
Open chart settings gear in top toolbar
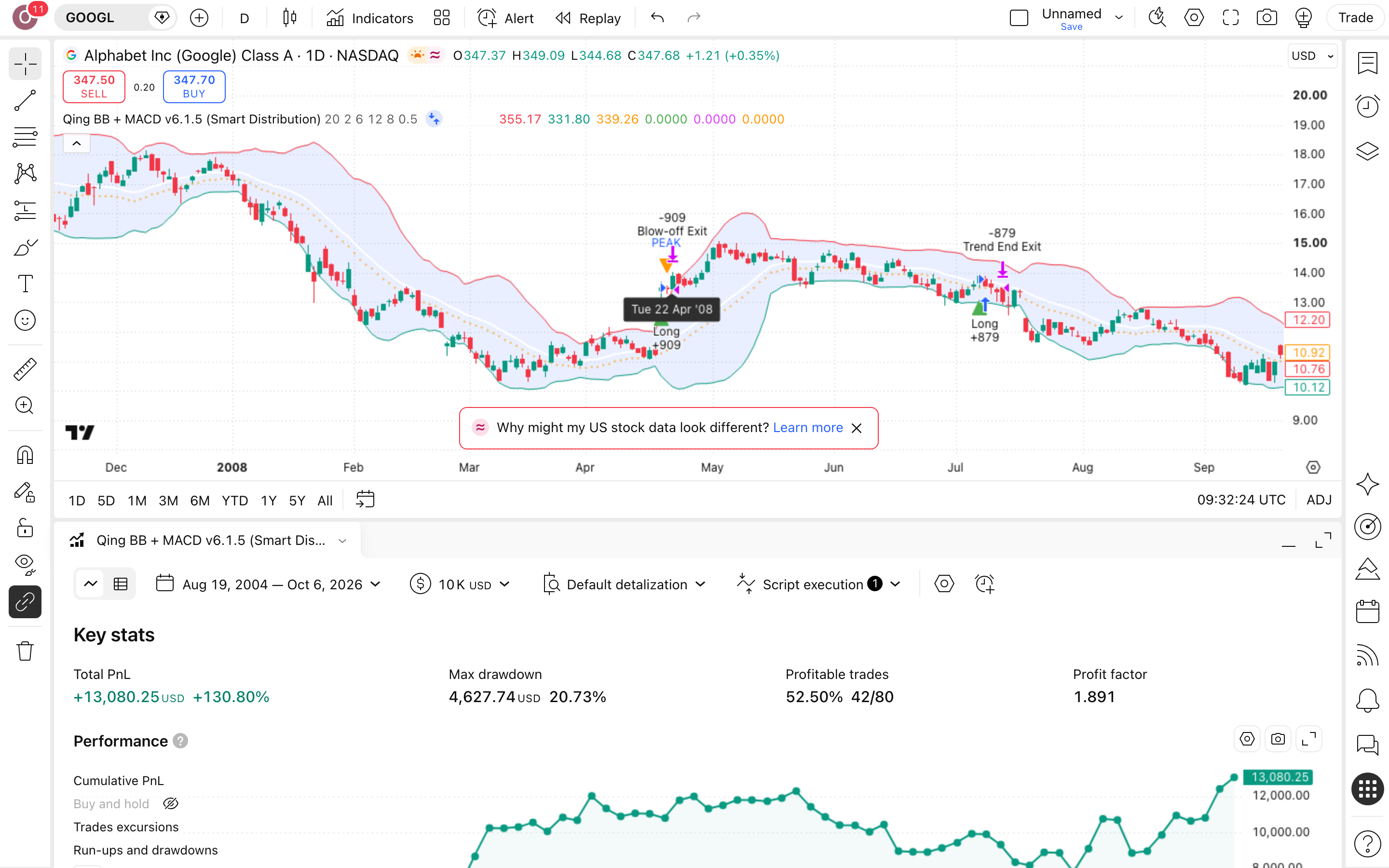tap(1194, 18)
